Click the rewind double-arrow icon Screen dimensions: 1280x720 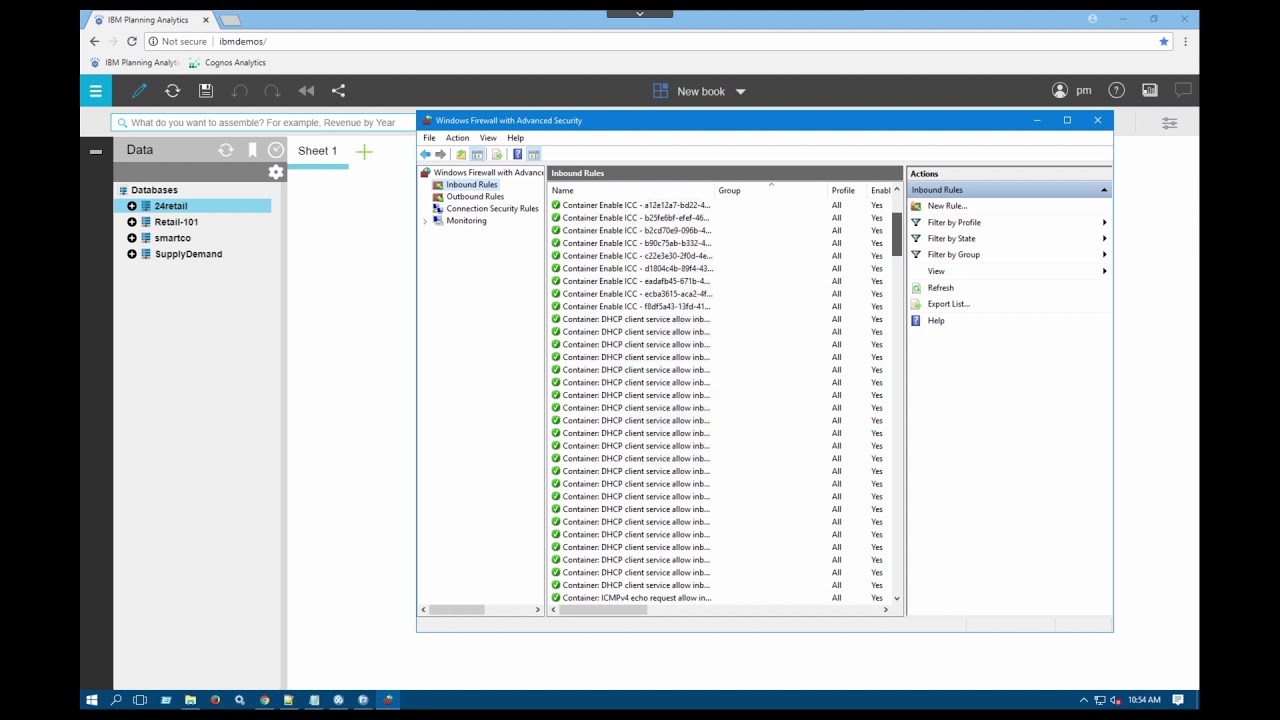306,91
